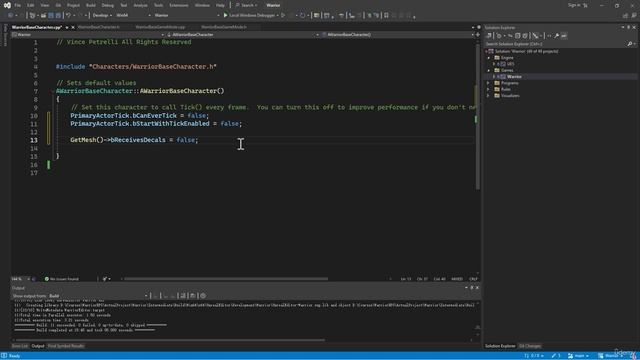Expand the Visualizers folder
Image resolution: width=640 pixels, height=360 pixels.
click(489, 96)
